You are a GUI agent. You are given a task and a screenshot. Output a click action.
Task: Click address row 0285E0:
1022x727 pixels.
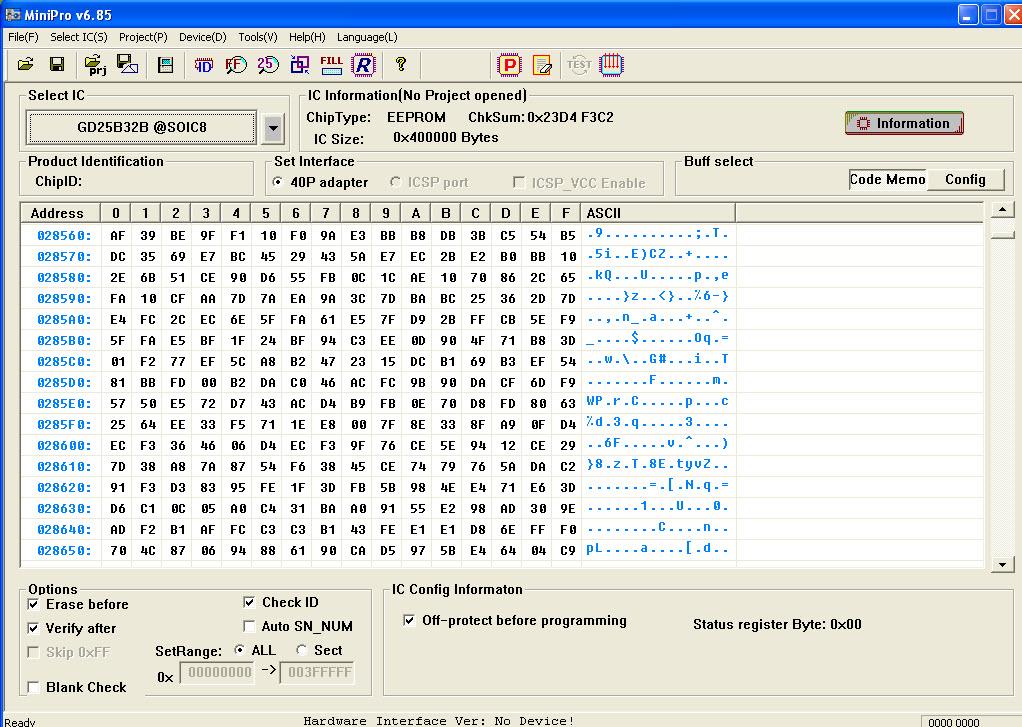tap(65, 404)
